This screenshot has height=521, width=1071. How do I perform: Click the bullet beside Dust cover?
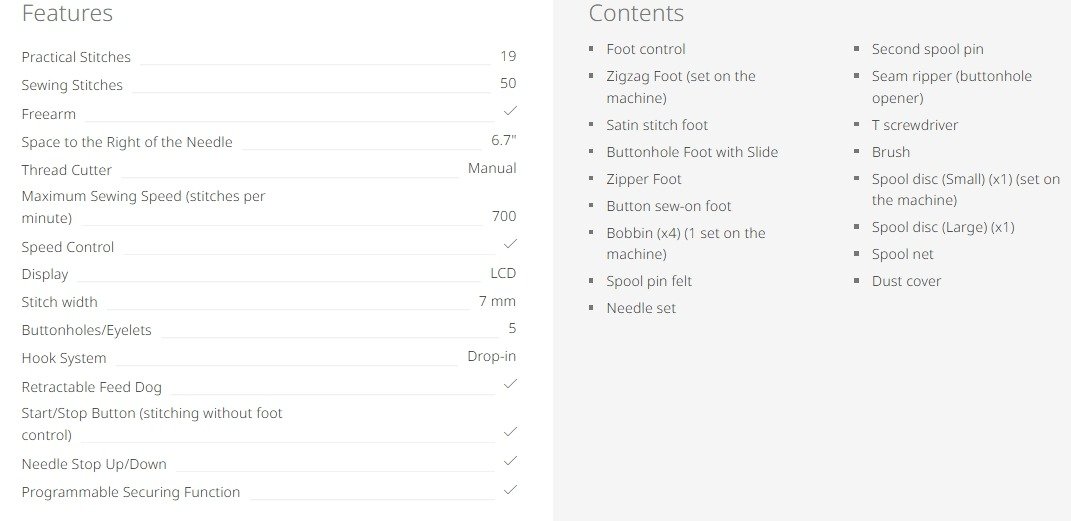coord(858,281)
